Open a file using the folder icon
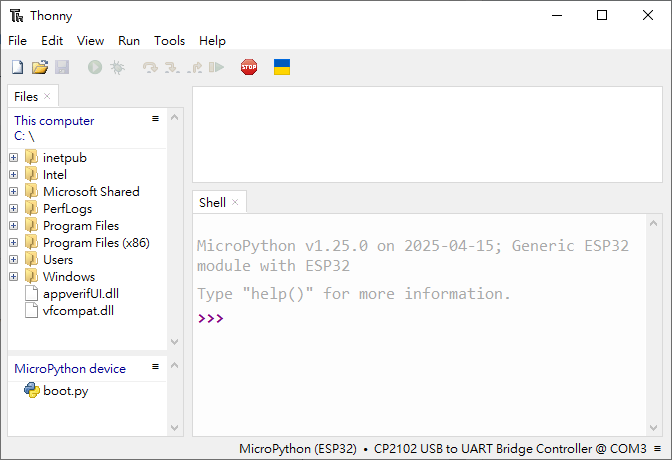 click(40, 67)
